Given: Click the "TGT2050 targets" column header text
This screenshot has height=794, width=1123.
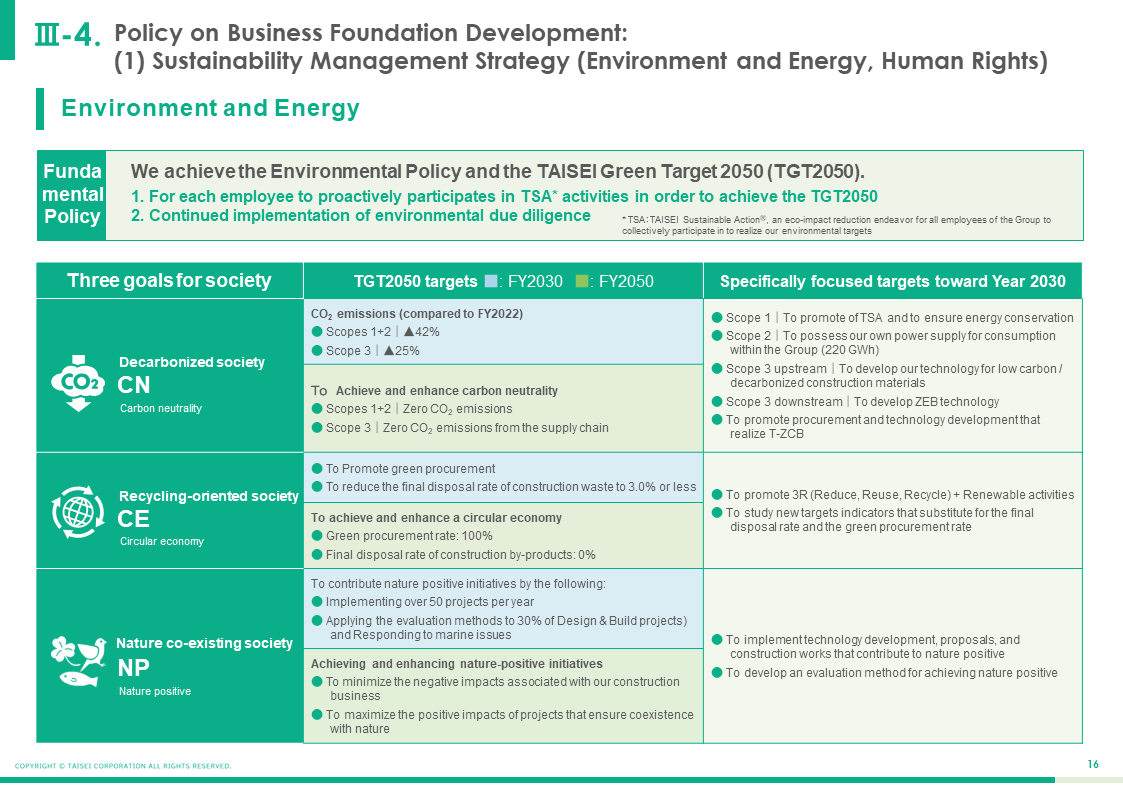Looking at the screenshot, I should 415,281.
